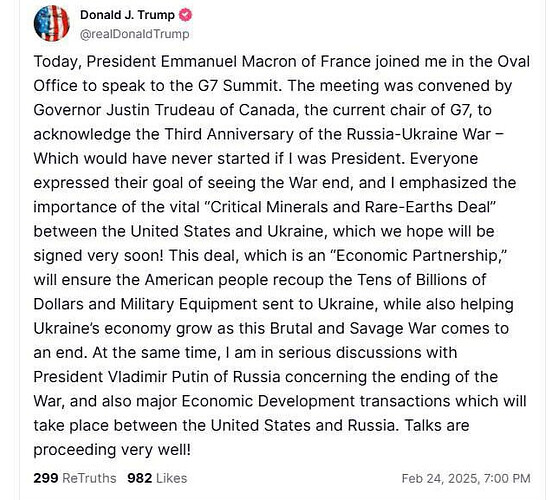Screen dimensions: 559x500
Task: View the 299 ReTruths list
Action: [75, 478]
